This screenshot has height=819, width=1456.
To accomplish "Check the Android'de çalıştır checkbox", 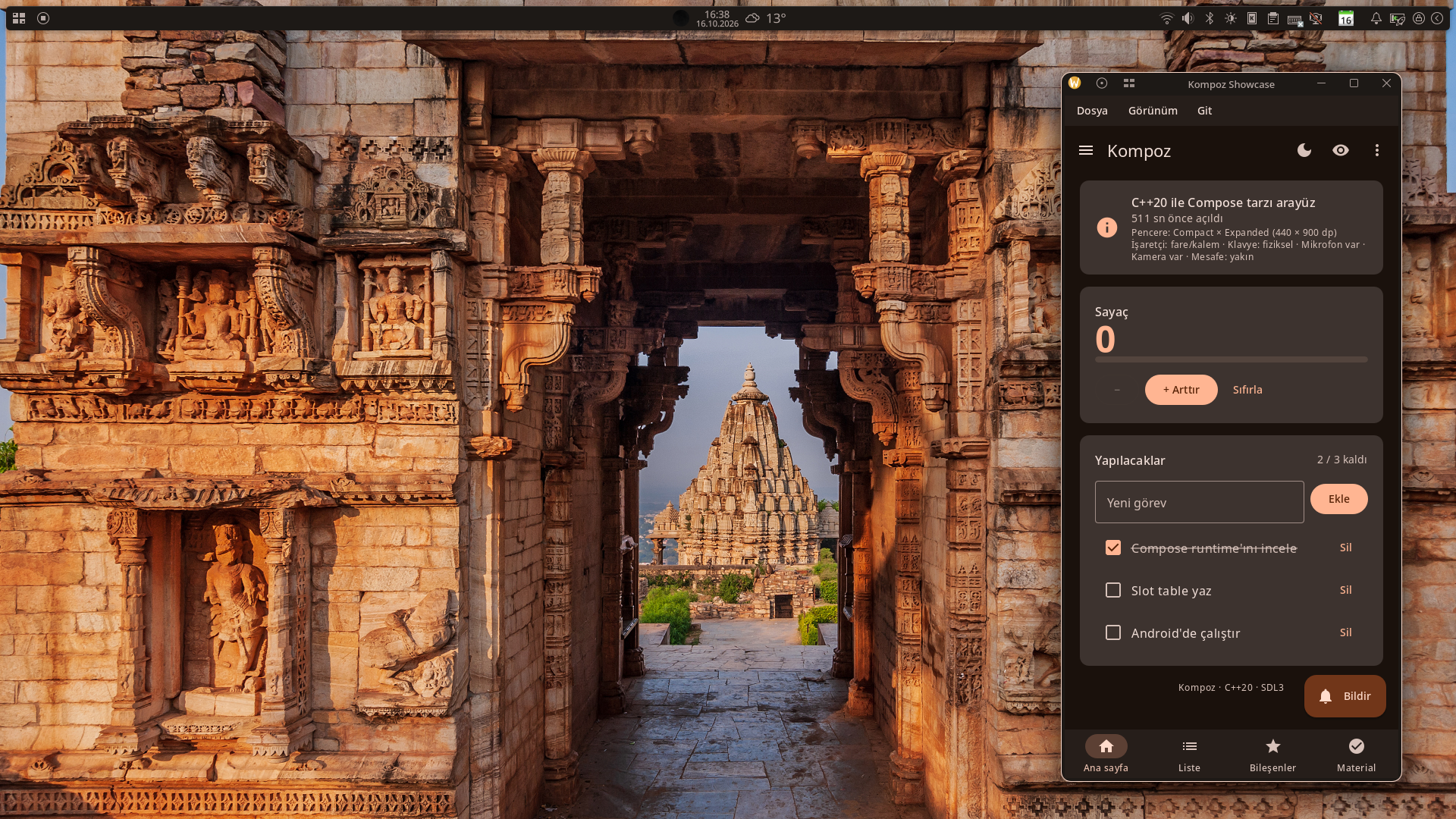I will 1113,632.
